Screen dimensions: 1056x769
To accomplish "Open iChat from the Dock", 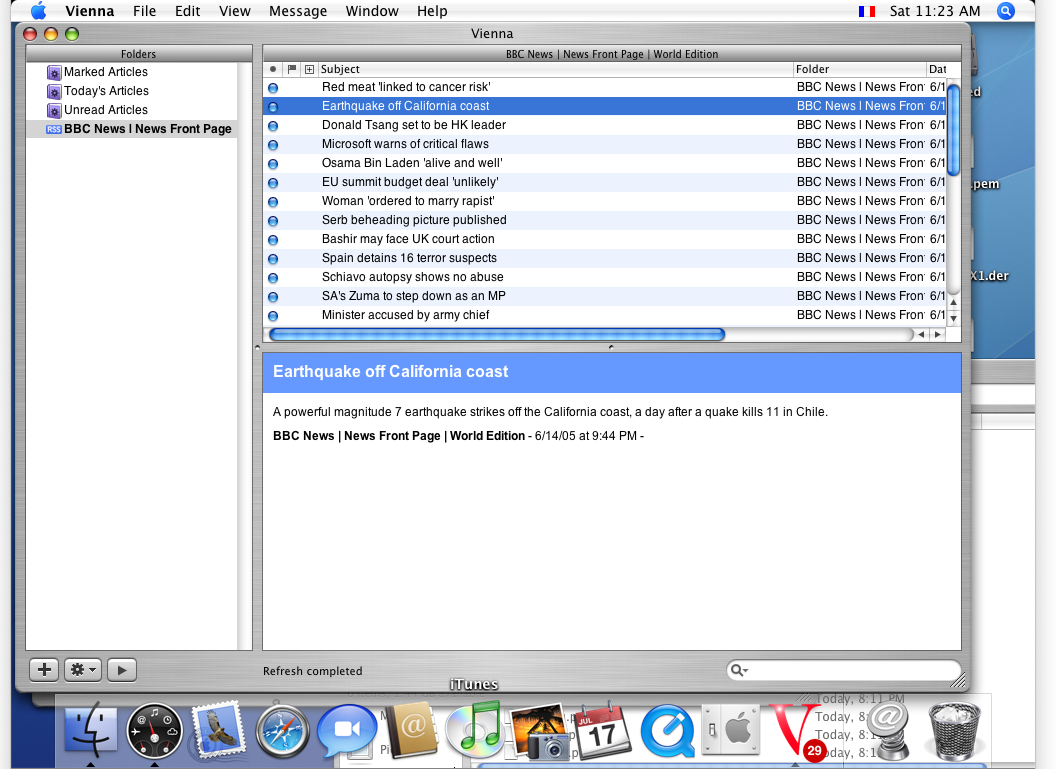I will [x=347, y=732].
